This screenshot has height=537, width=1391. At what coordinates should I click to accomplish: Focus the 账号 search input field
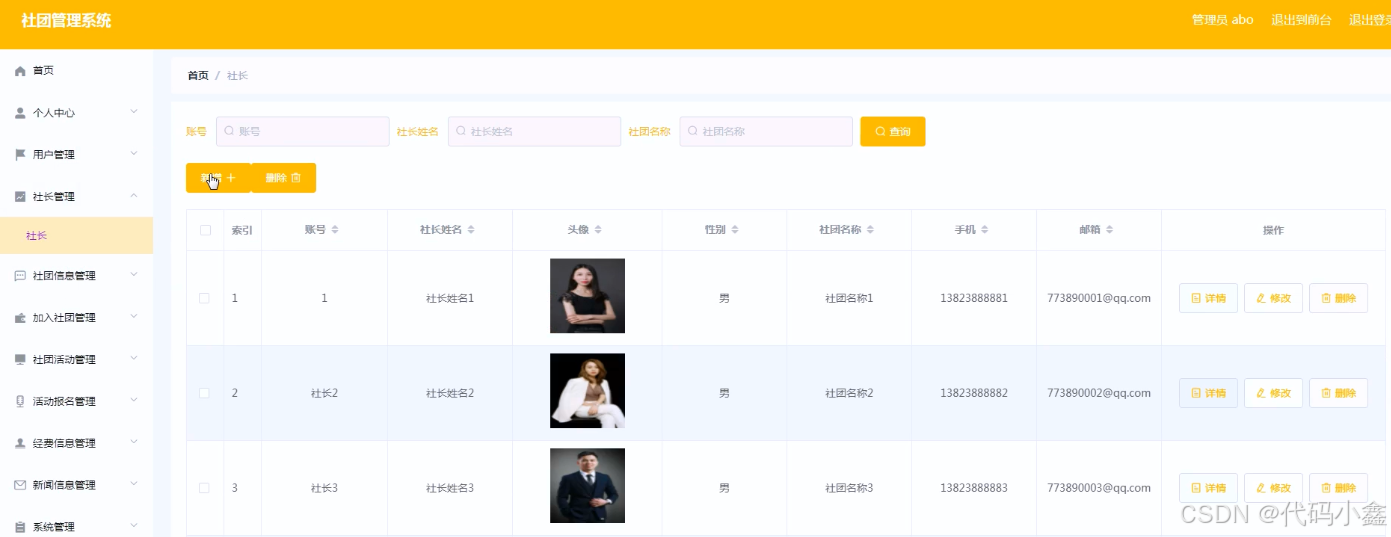tap(303, 131)
